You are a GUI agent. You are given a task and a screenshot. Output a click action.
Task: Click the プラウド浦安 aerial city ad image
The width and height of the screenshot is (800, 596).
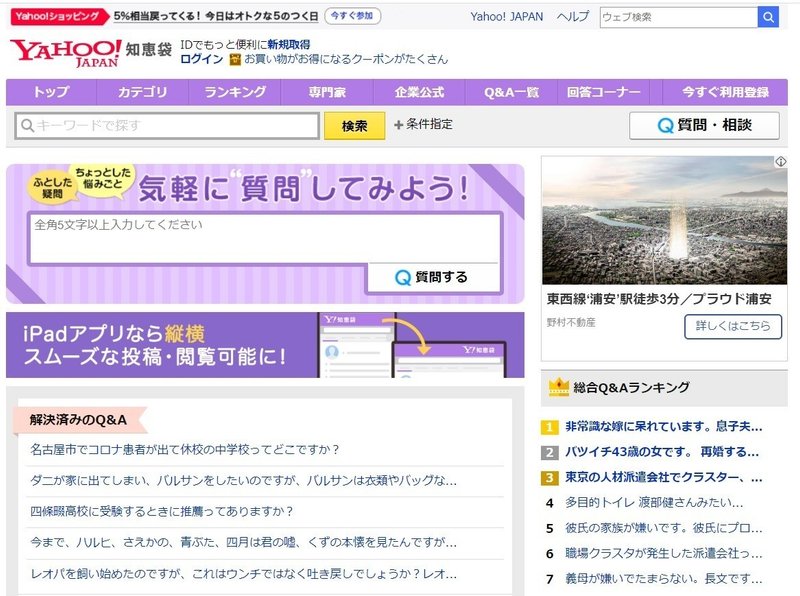point(664,220)
